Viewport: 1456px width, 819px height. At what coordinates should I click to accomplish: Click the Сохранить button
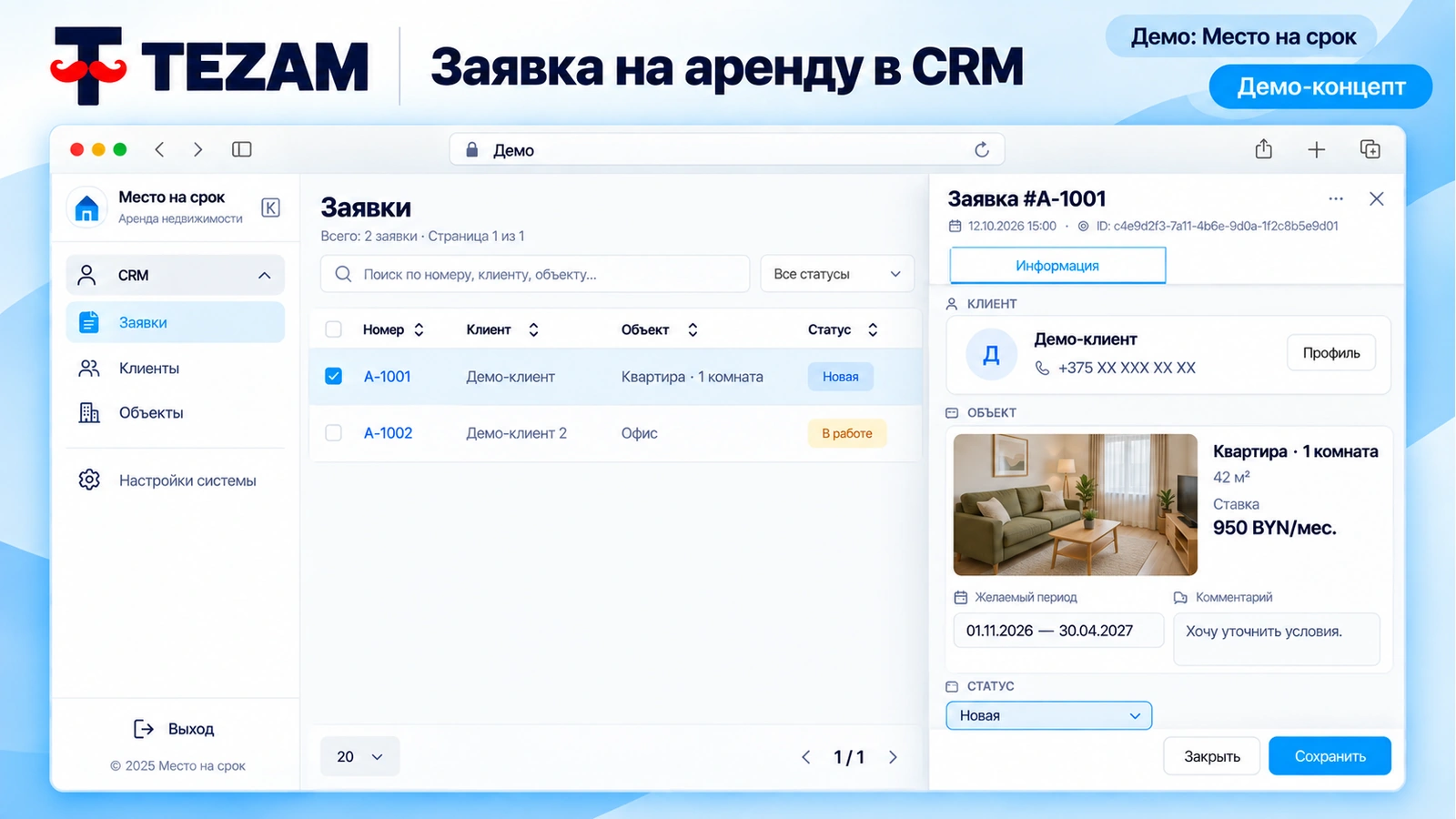click(x=1330, y=756)
